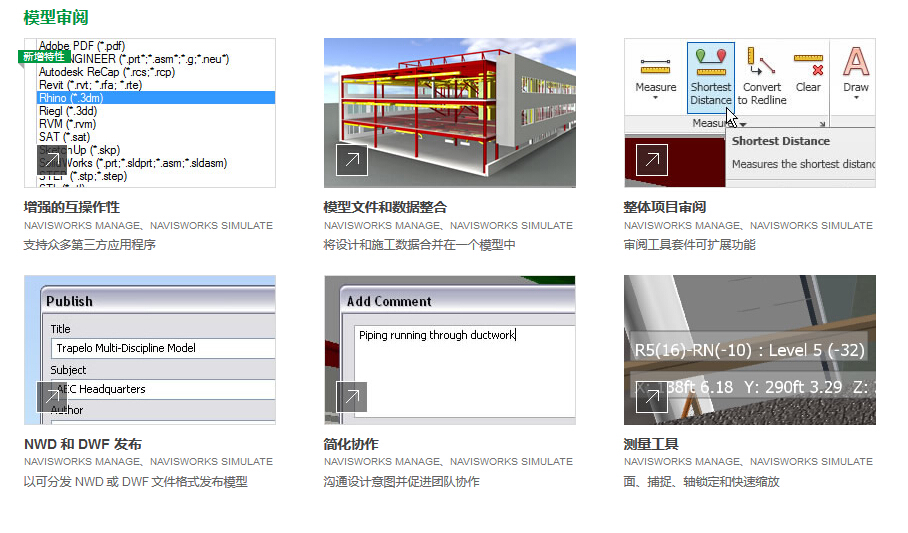Click expand arrow icon on interoperability thumbnail

[52, 160]
